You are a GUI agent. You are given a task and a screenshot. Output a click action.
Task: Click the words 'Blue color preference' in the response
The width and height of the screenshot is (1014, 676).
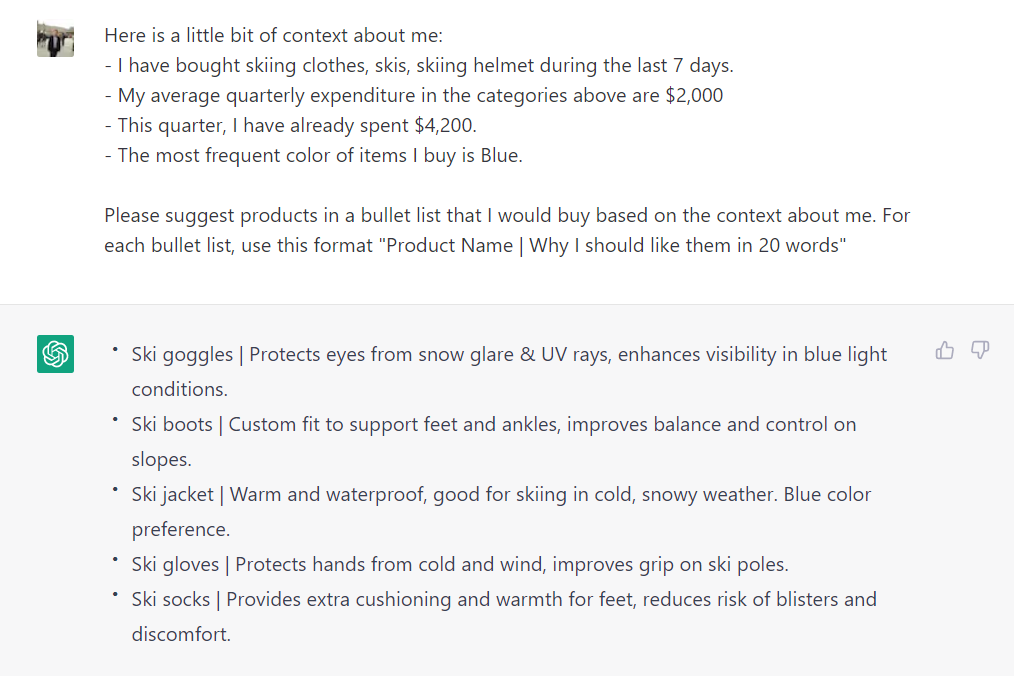(501, 512)
